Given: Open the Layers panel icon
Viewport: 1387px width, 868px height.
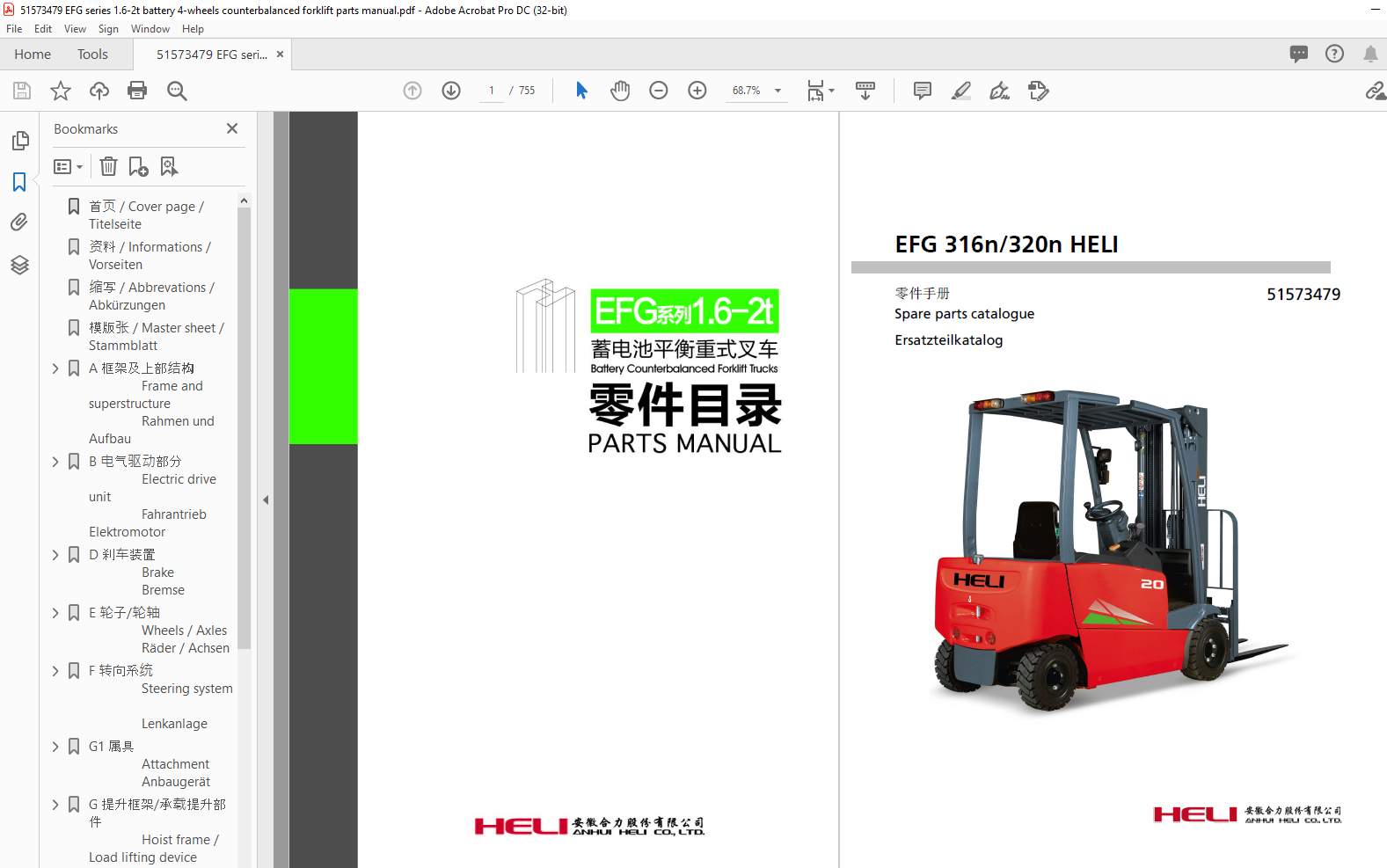Looking at the screenshot, I should tap(19, 265).
